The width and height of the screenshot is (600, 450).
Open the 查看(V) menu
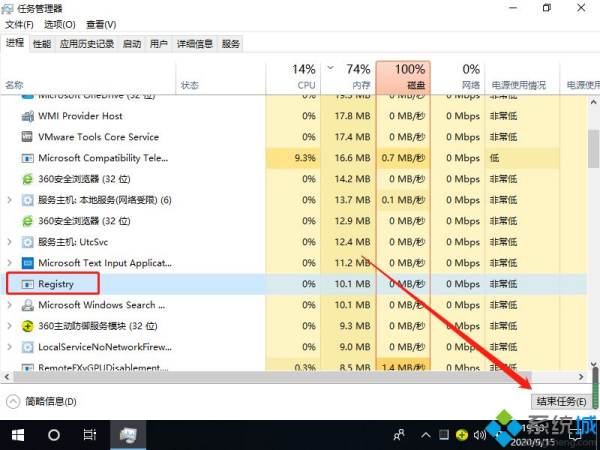click(101, 24)
